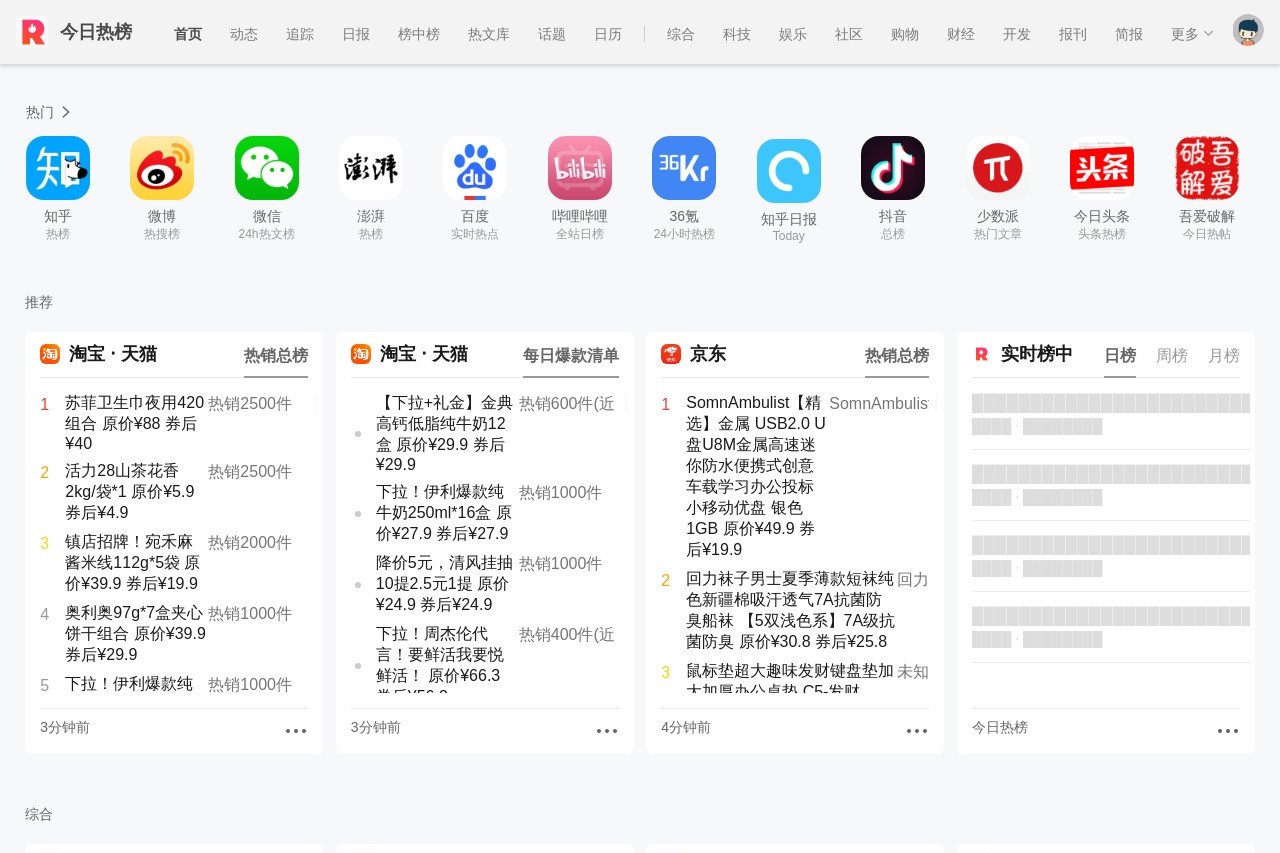Open the 36Kr (36氪) icon
The image size is (1280, 853).
point(684,168)
